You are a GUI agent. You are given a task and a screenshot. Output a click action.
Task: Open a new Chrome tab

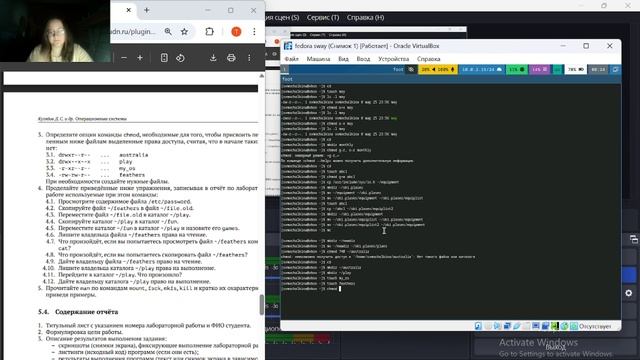(147, 10)
